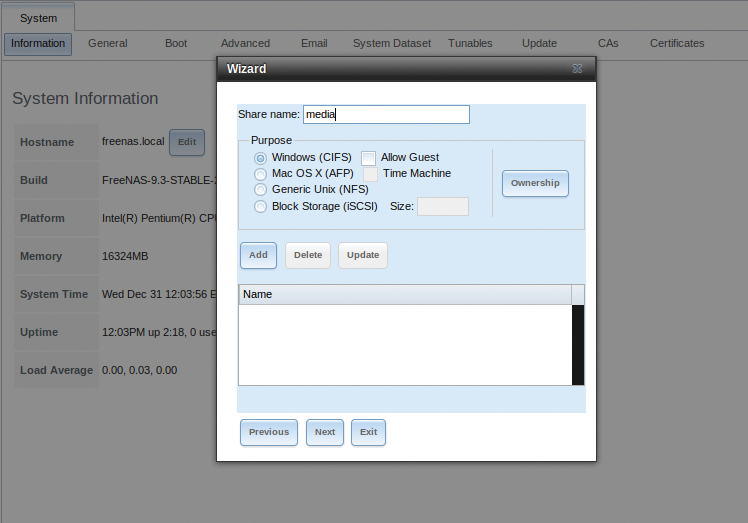Open the General sub-tab
This screenshot has width=748, height=523.
(108, 43)
